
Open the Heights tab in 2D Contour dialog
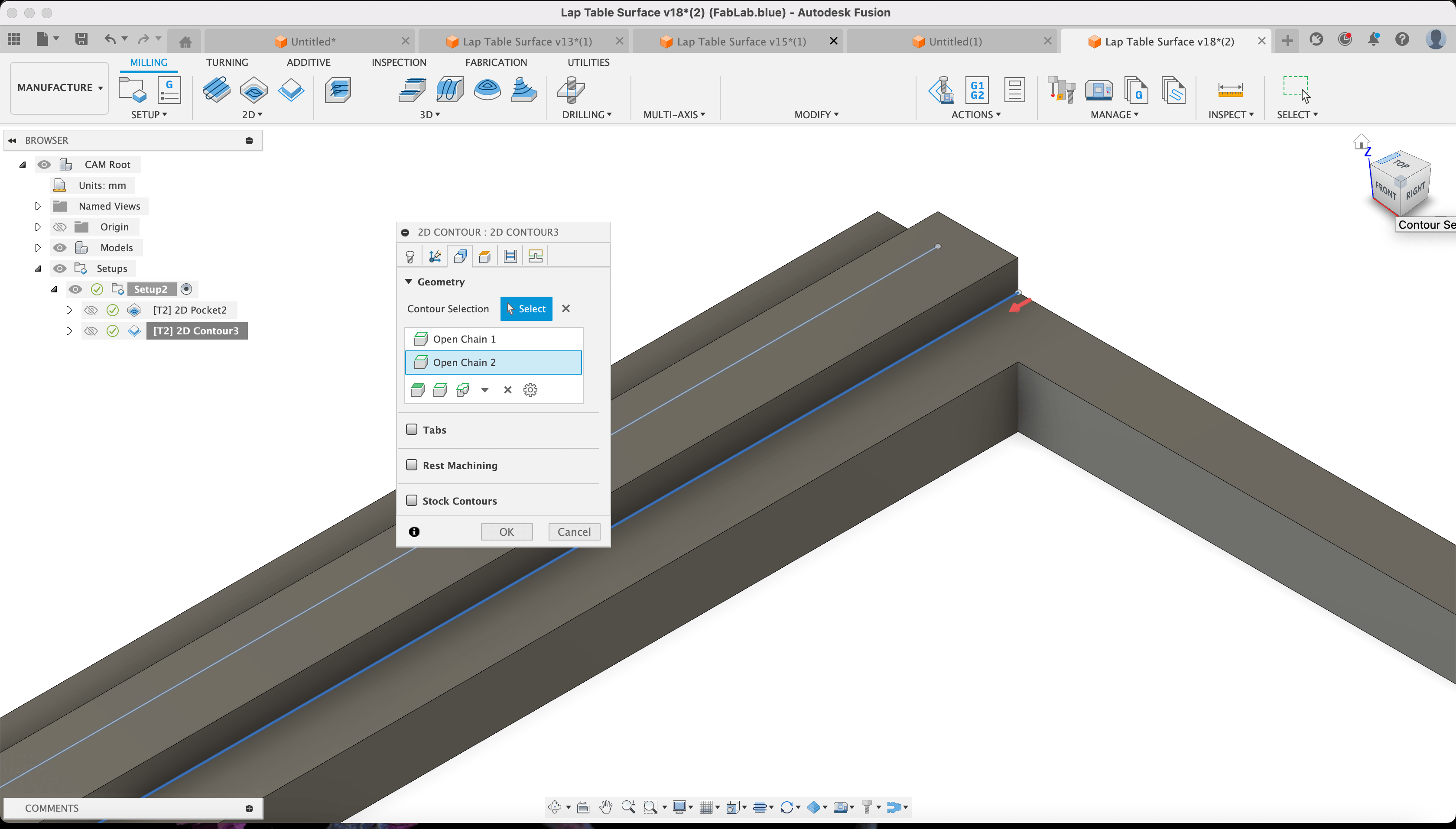point(485,256)
